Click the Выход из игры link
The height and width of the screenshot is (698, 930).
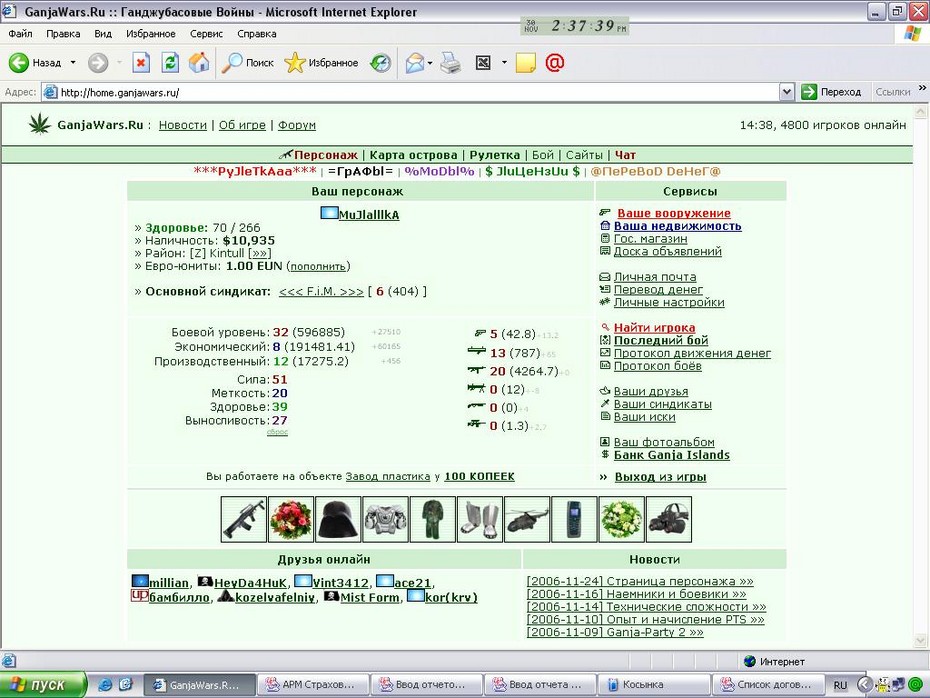(x=660, y=477)
